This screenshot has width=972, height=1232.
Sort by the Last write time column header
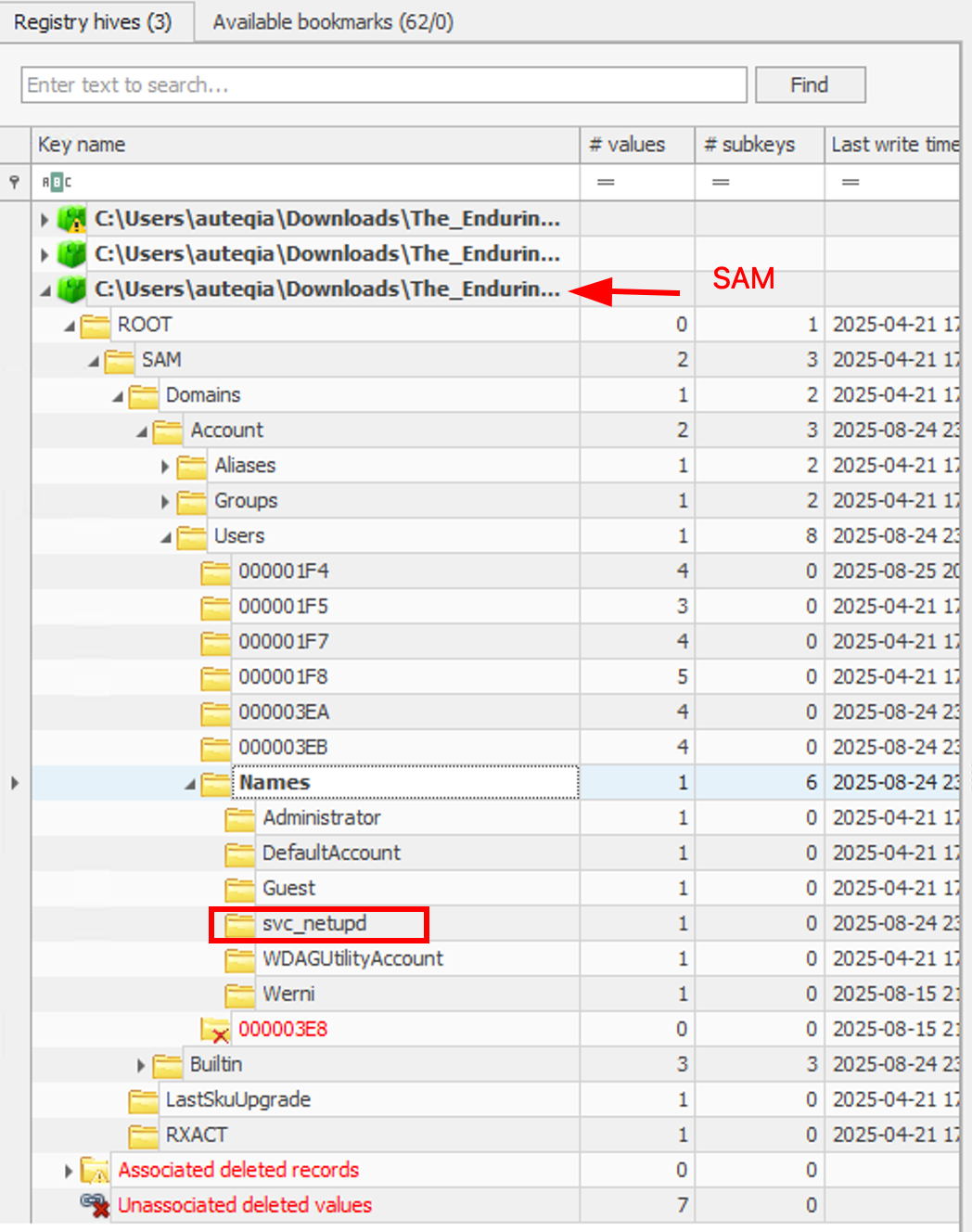click(x=893, y=145)
